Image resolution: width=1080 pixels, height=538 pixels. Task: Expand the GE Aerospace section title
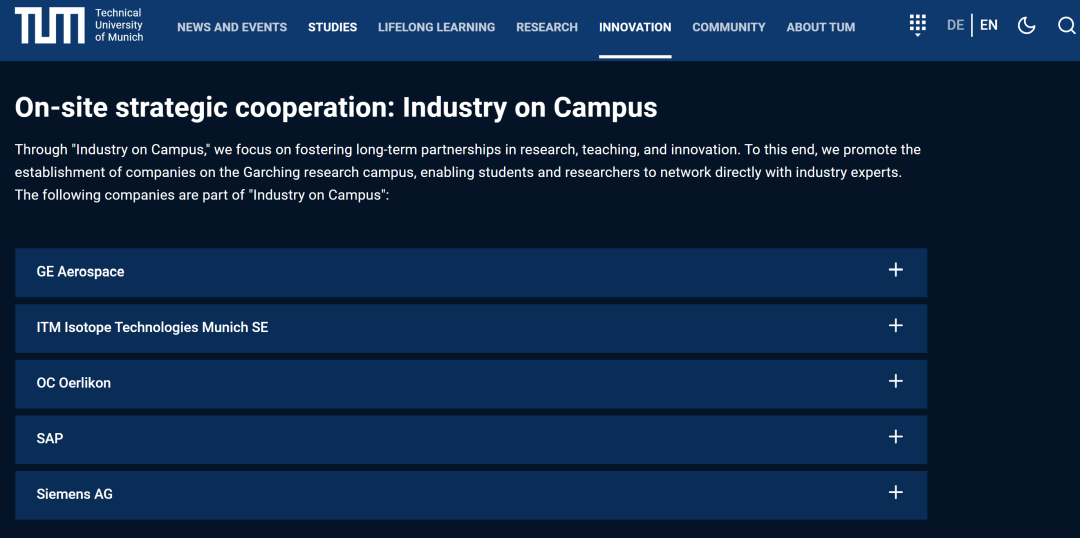tap(80, 272)
